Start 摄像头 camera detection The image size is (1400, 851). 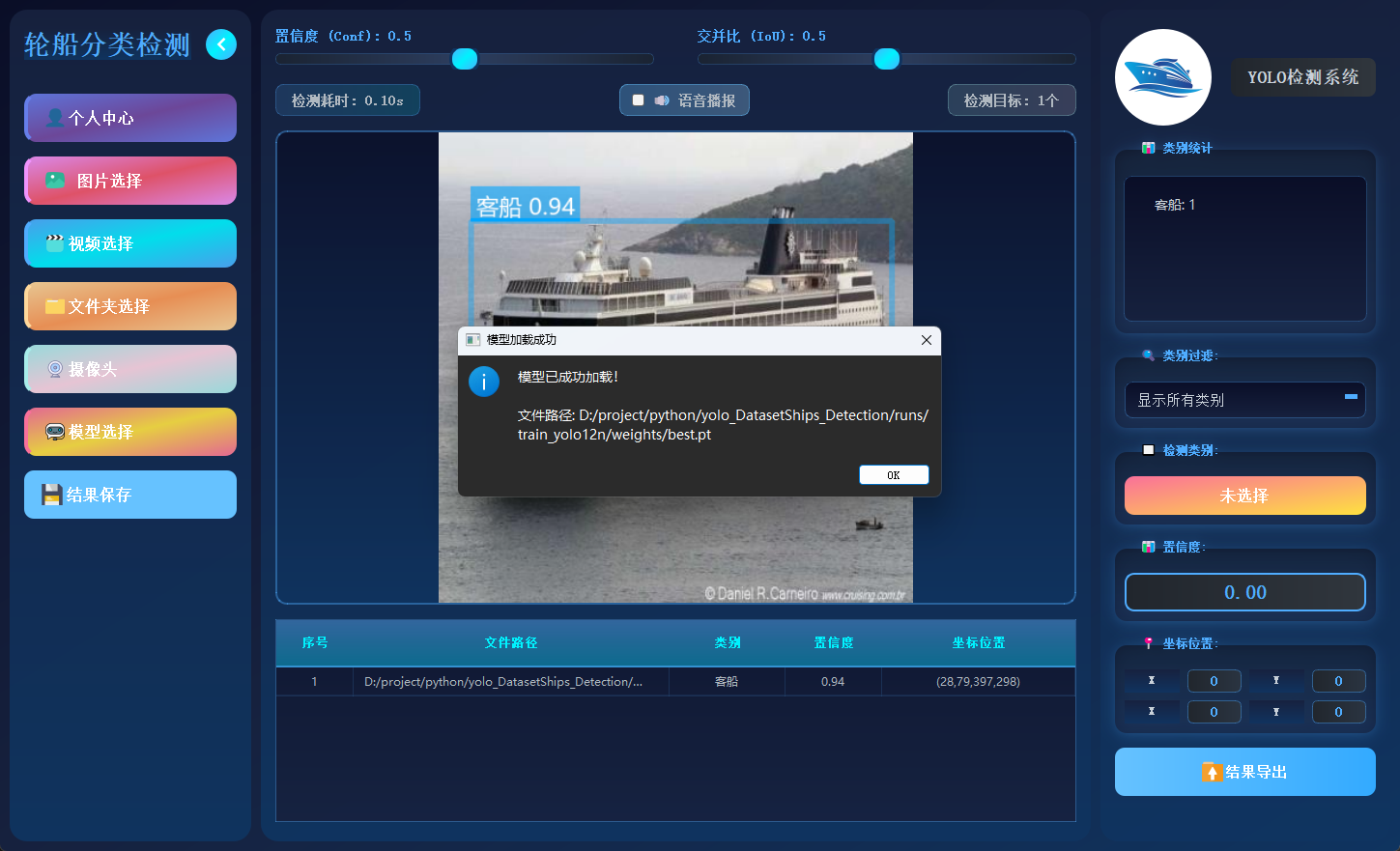pos(130,369)
